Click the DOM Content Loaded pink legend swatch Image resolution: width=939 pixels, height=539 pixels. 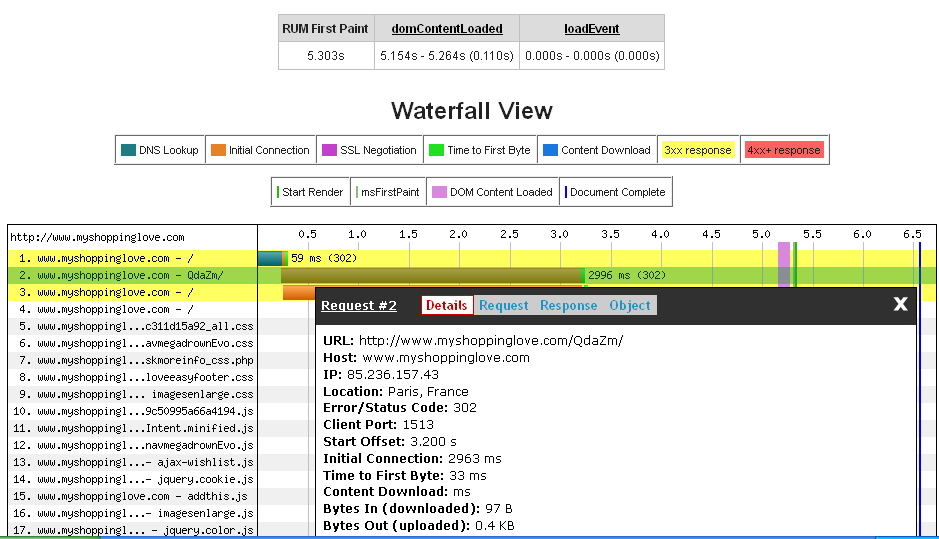point(440,192)
